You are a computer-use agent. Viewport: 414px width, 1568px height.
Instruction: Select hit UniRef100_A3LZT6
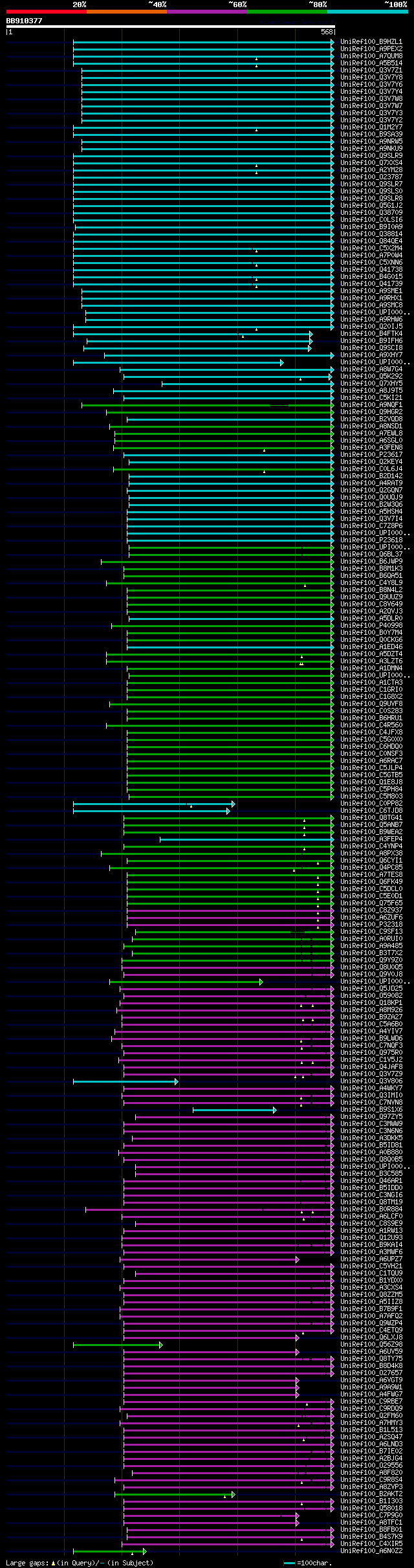point(371,661)
